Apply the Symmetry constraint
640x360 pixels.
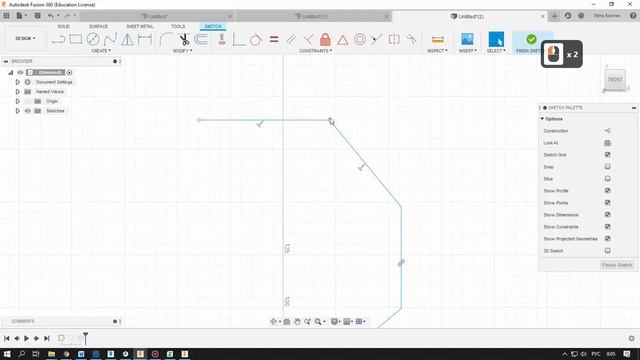(394, 40)
